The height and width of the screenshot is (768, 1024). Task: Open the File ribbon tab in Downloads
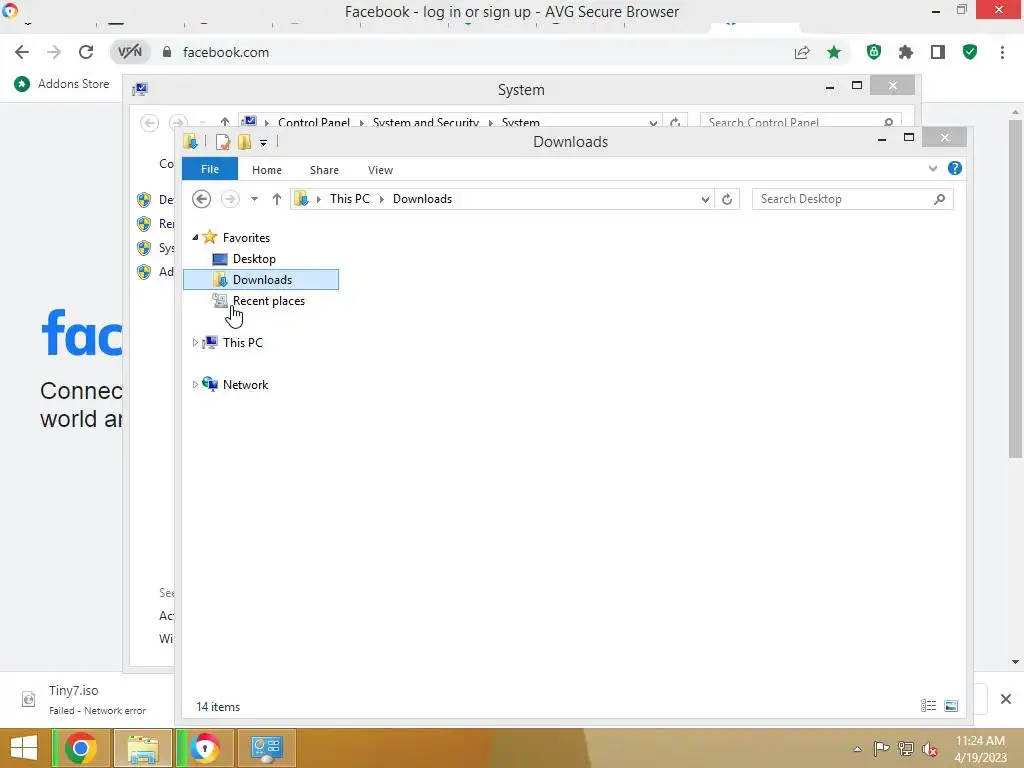pos(210,169)
